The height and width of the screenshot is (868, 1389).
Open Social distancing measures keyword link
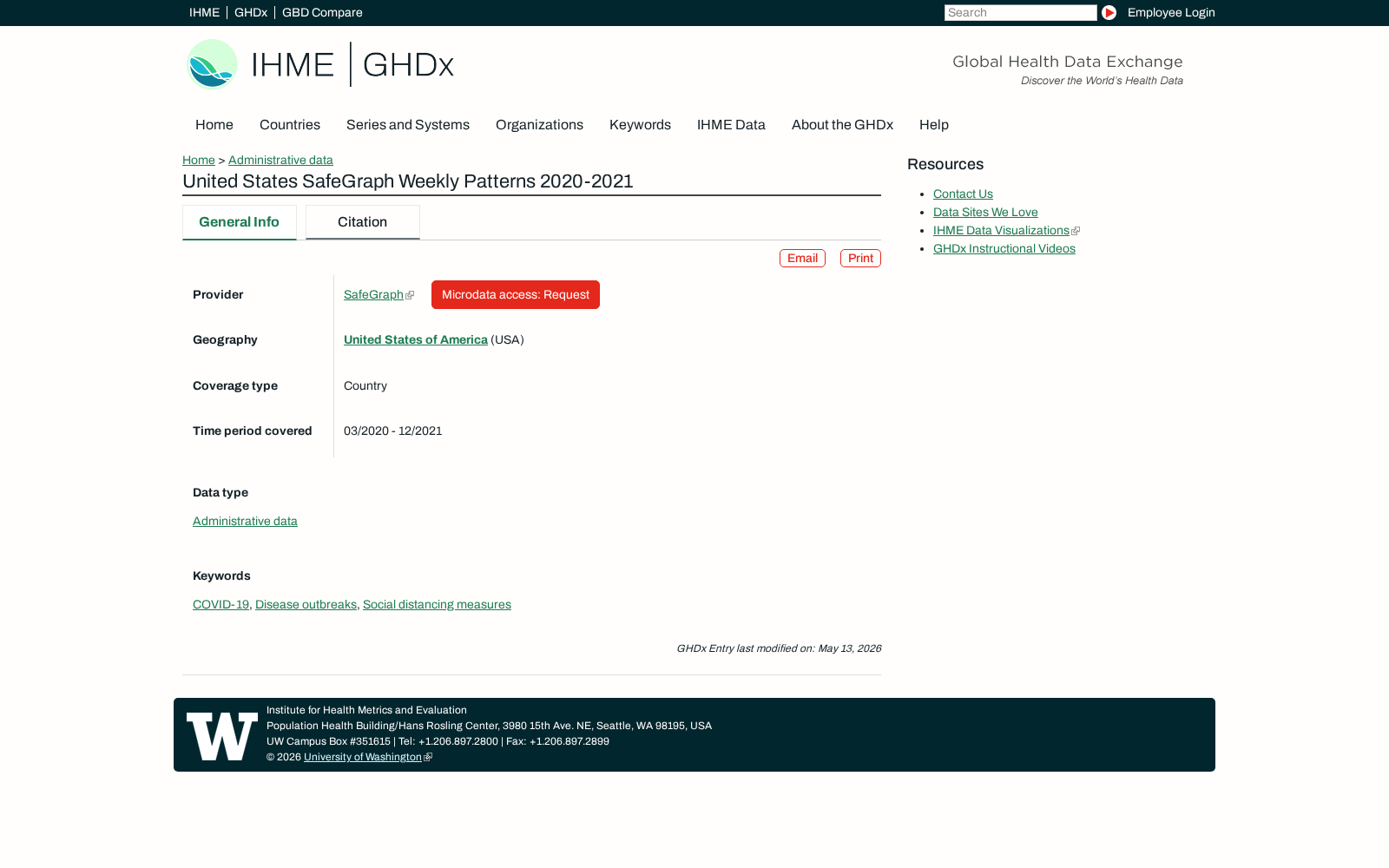pyautogui.click(x=437, y=605)
